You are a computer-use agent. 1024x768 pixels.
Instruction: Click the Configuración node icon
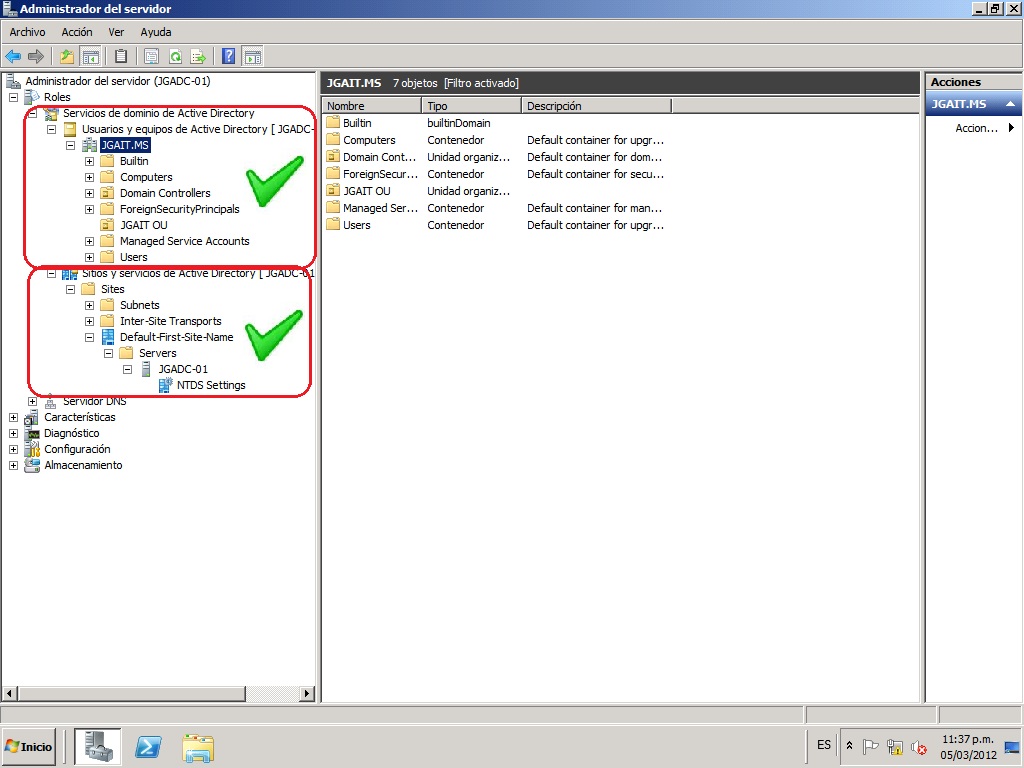click(32, 449)
